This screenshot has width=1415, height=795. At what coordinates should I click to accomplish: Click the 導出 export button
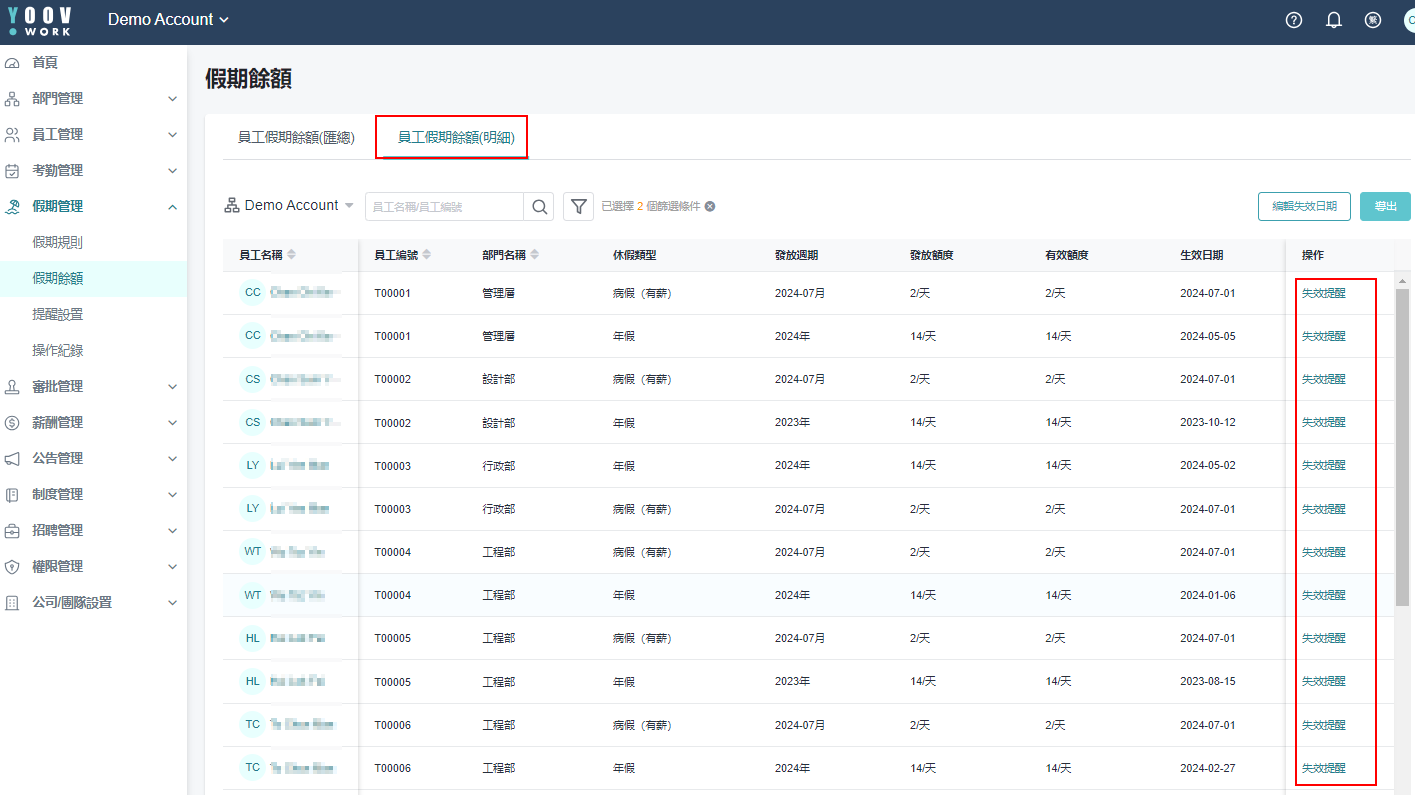click(1385, 206)
